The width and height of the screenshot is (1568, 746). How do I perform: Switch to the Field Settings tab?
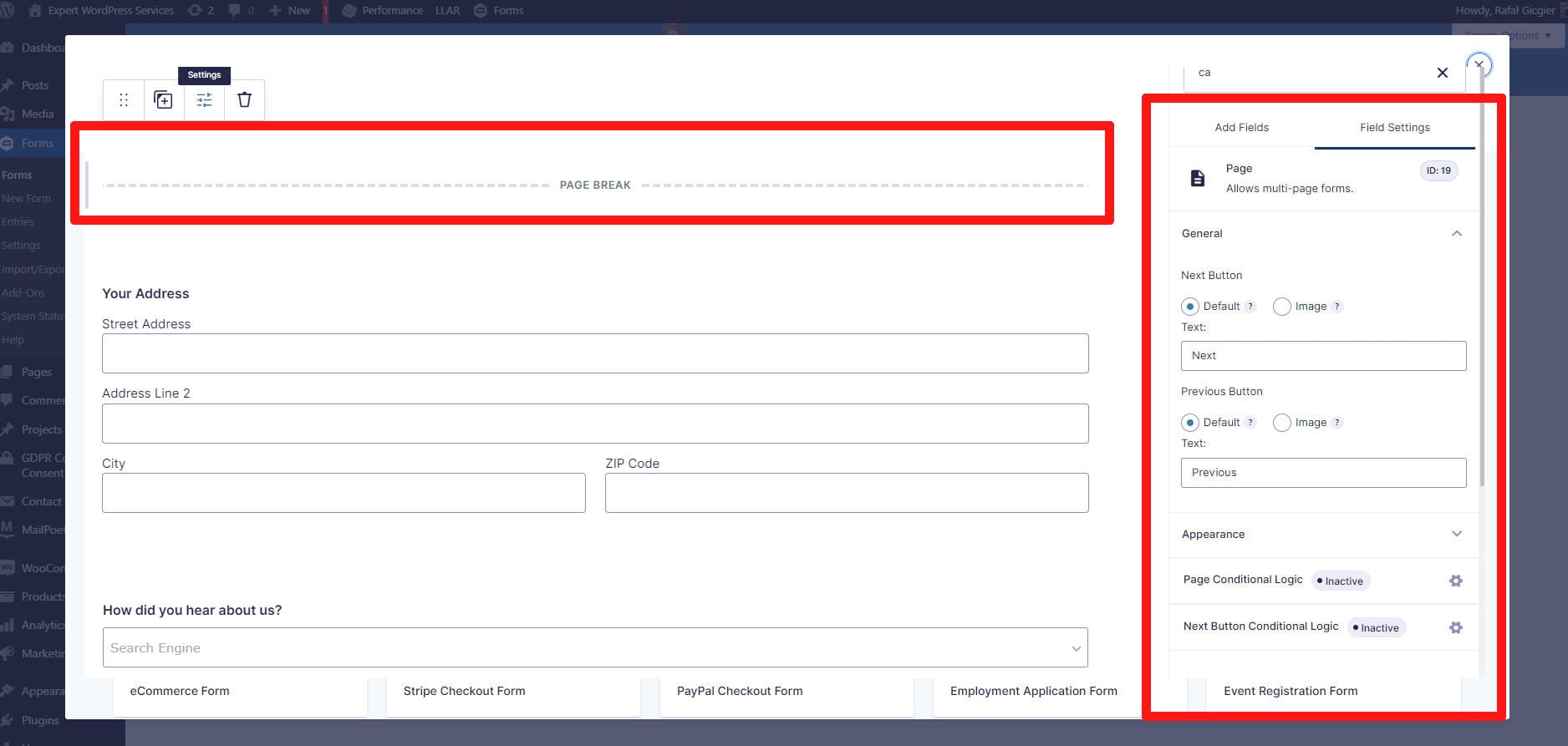1394,128
